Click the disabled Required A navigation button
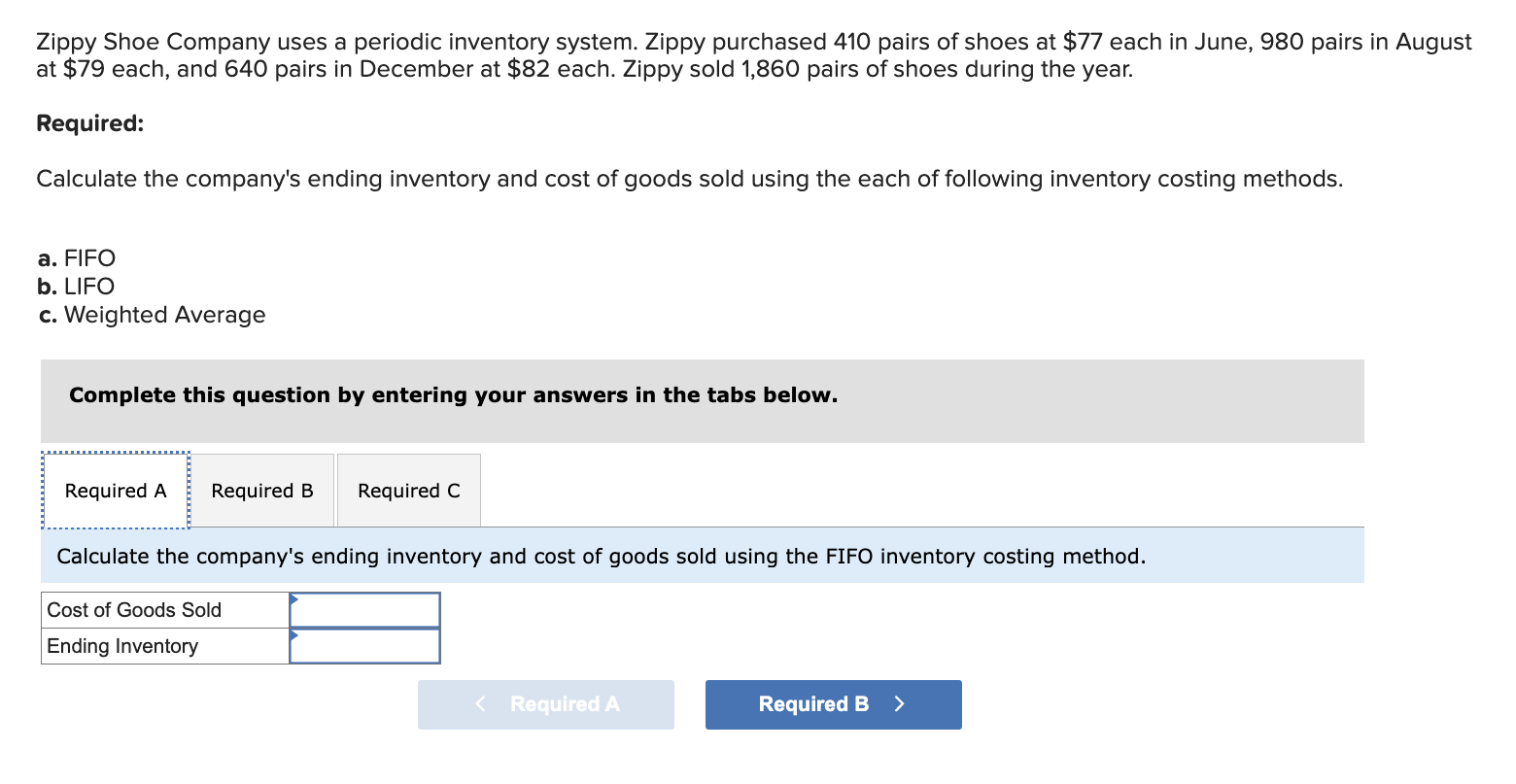The image size is (1516, 784). point(545,704)
